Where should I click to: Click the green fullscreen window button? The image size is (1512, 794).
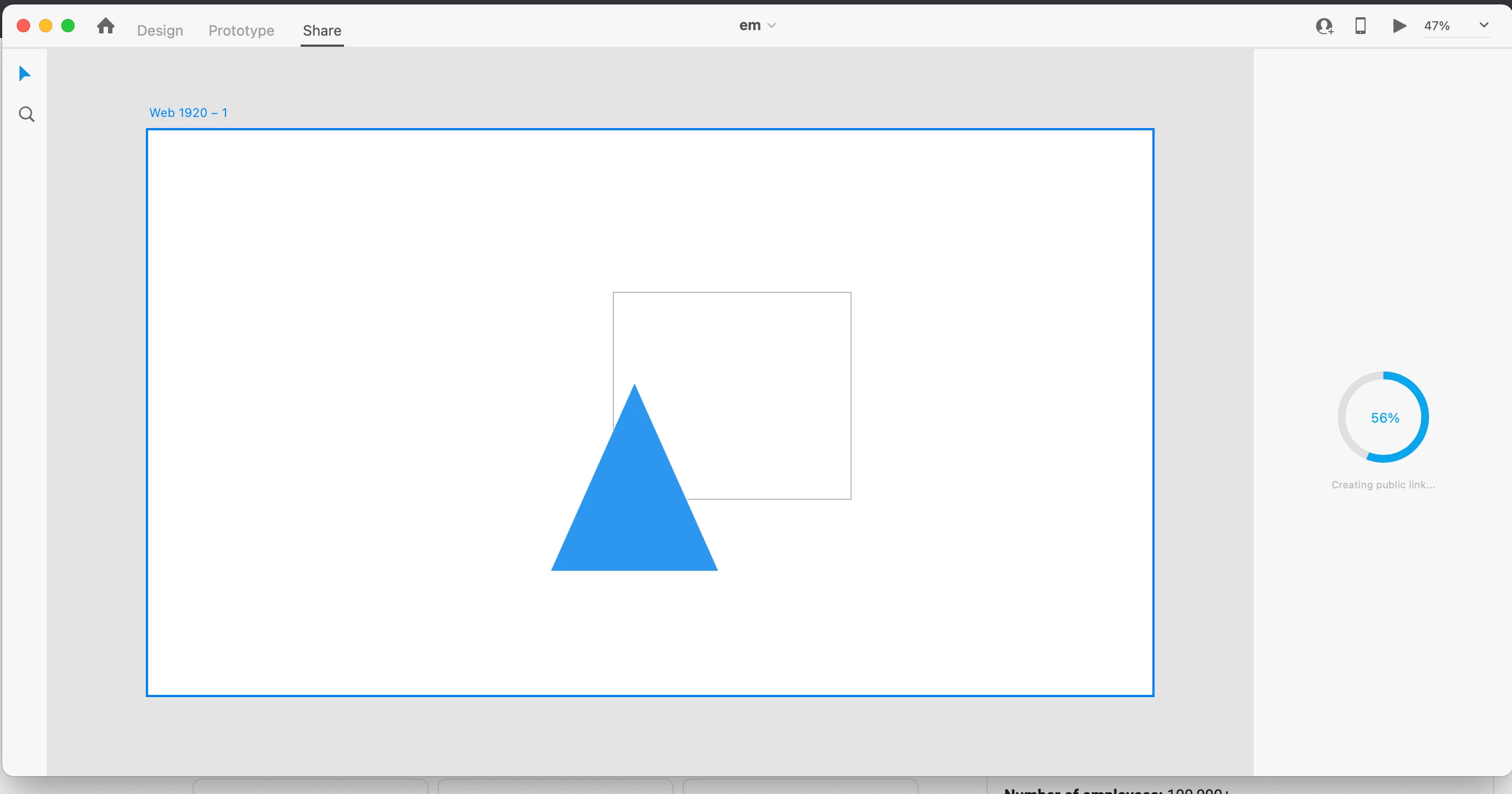click(68, 26)
